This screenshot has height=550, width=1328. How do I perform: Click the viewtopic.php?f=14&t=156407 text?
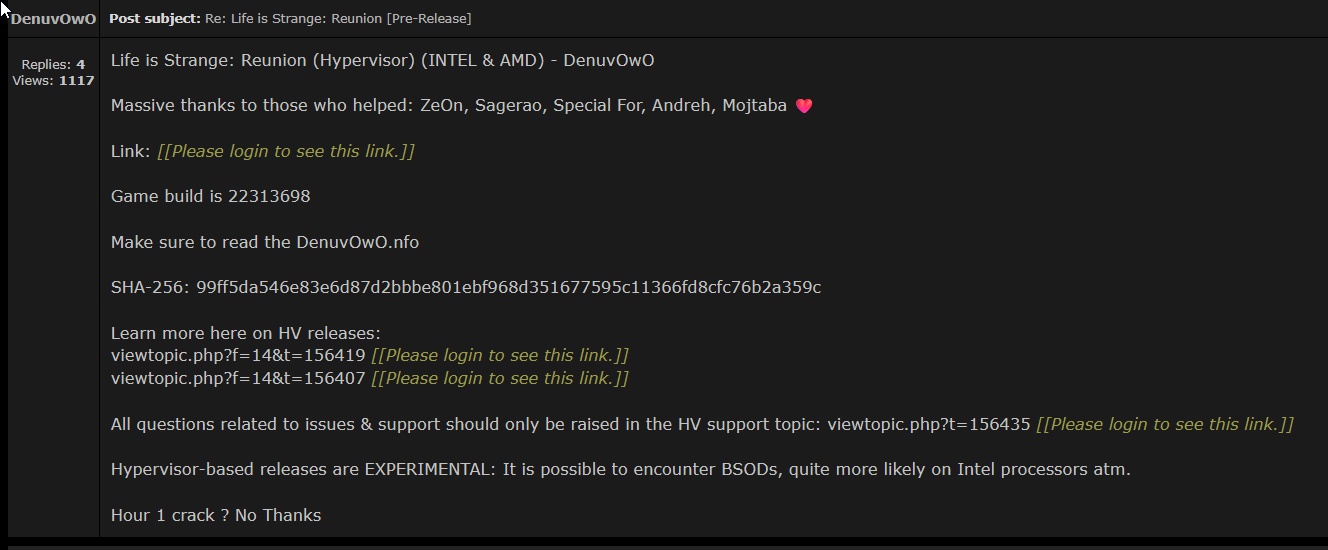(238, 378)
